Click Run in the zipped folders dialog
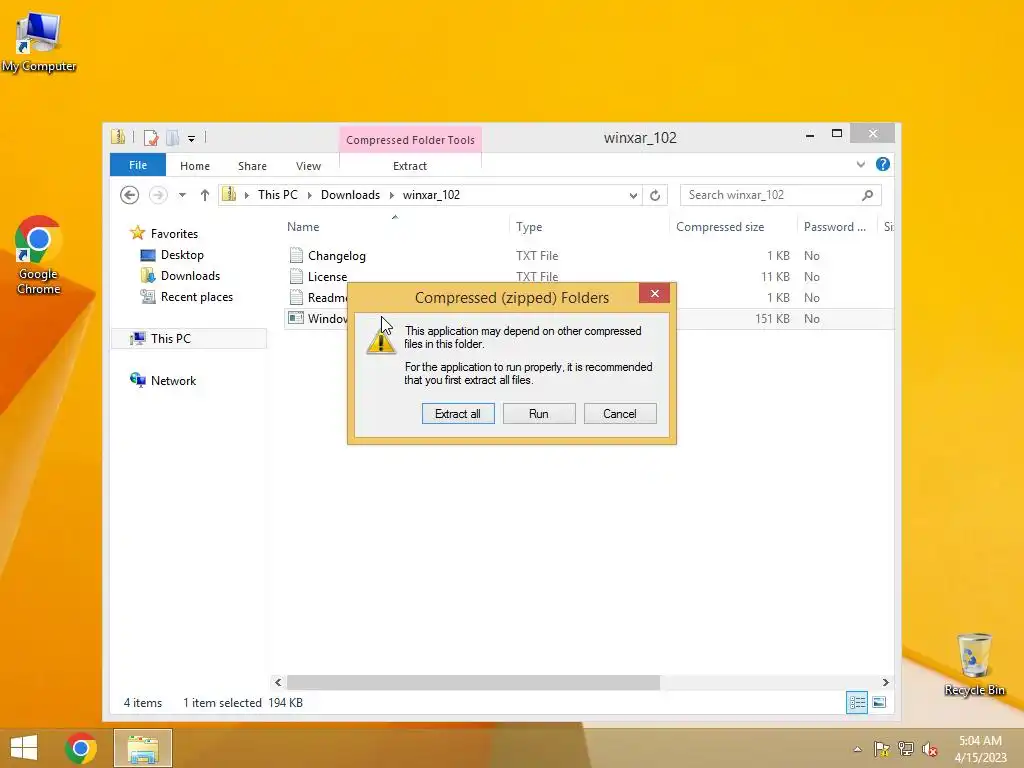The width and height of the screenshot is (1024, 768). (539, 413)
